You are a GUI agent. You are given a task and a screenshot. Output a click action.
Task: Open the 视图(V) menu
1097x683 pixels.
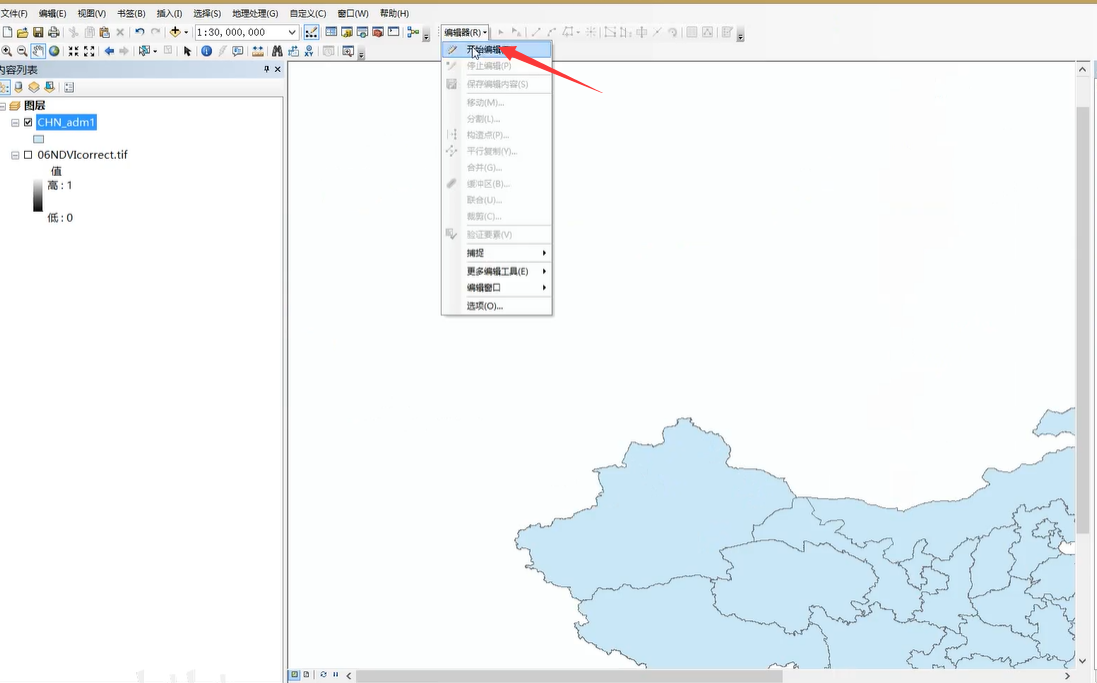(92, 13)
